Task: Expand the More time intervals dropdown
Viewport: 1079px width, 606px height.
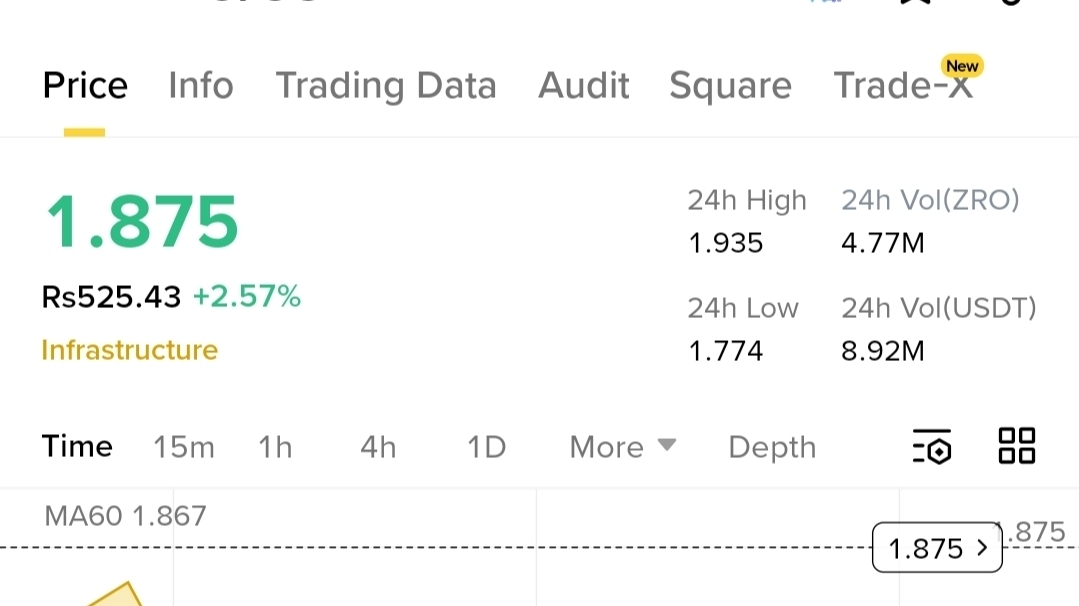Action: pyautogui.click(x=622, y=447)
